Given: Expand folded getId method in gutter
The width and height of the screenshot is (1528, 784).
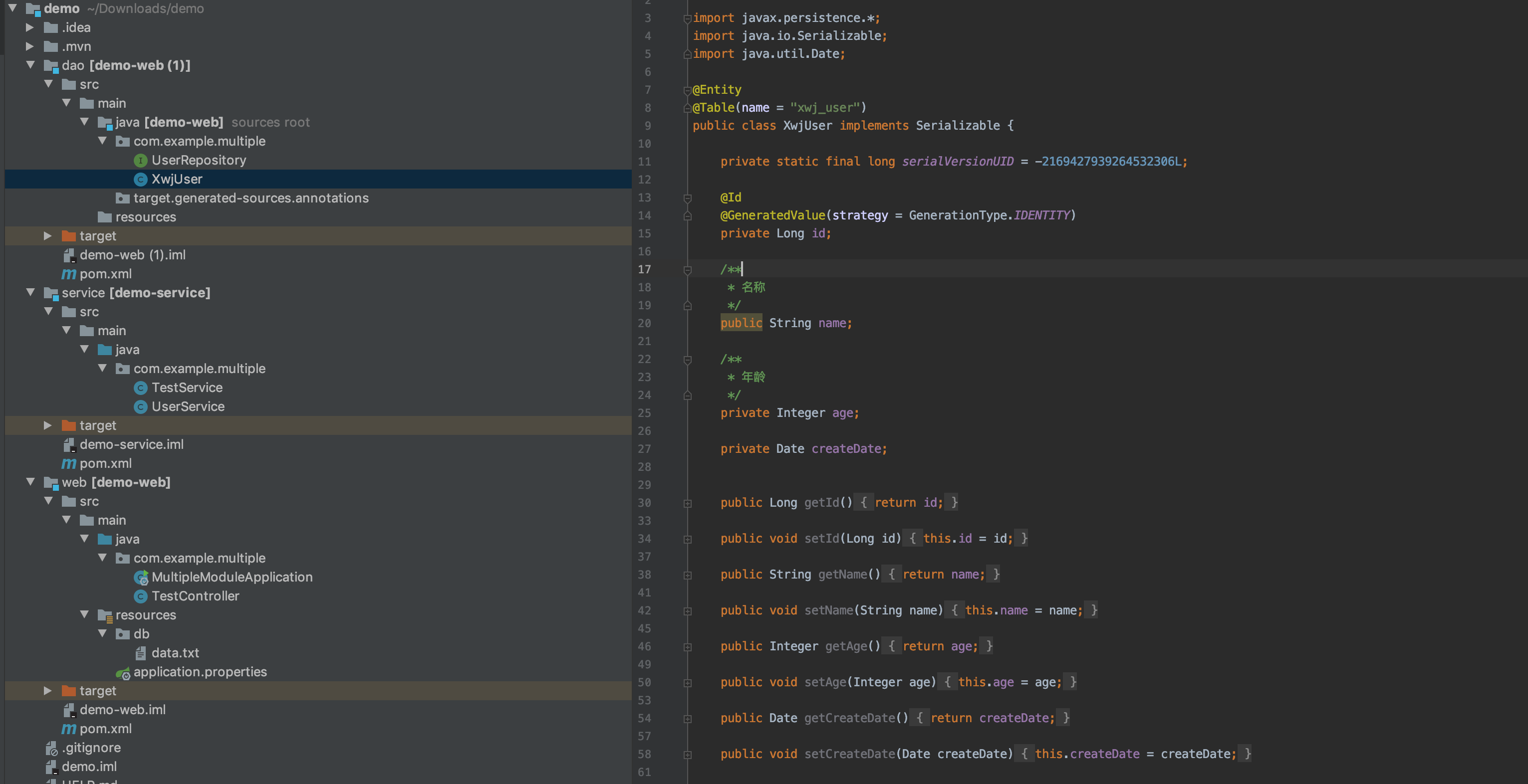Looking at the screenshot, I should 688,503.
